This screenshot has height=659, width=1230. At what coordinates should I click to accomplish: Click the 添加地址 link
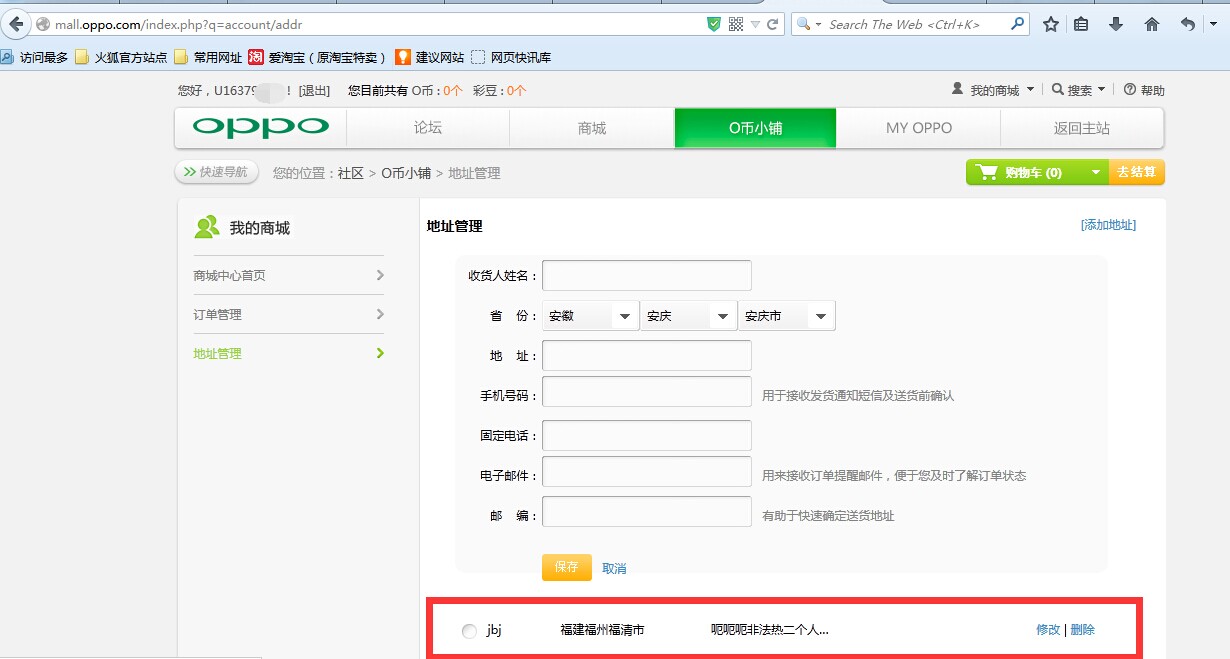(x=1108, y=225)
